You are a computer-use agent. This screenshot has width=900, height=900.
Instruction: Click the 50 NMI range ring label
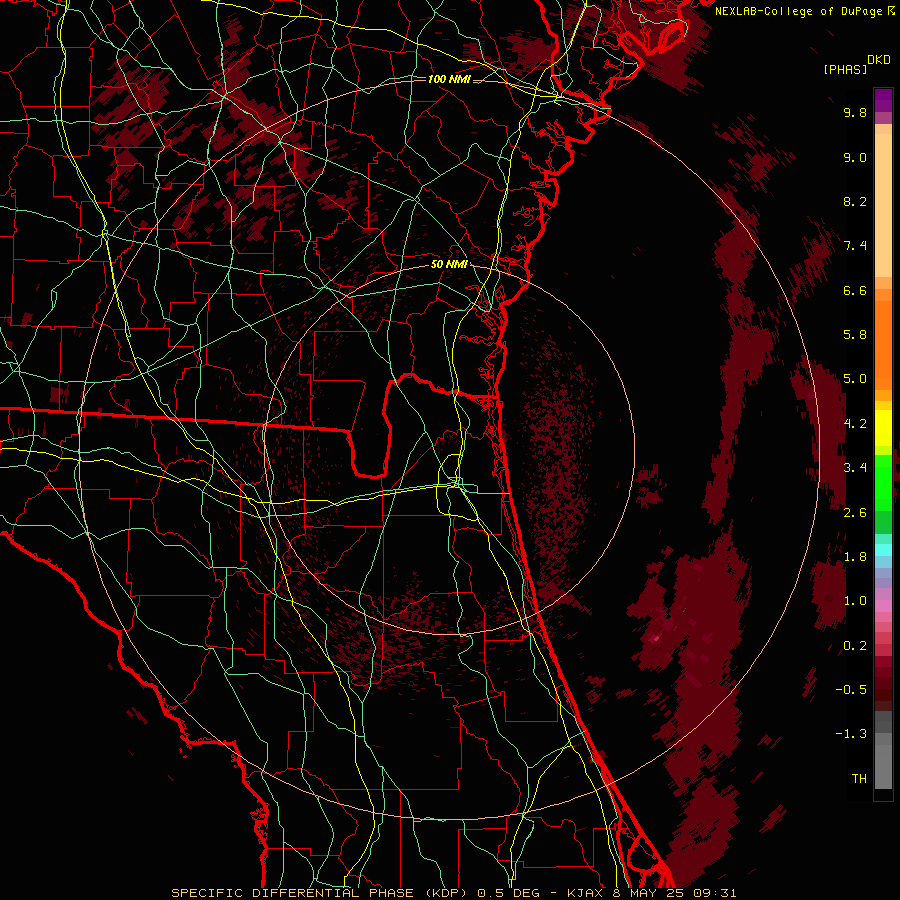[449, 264]
